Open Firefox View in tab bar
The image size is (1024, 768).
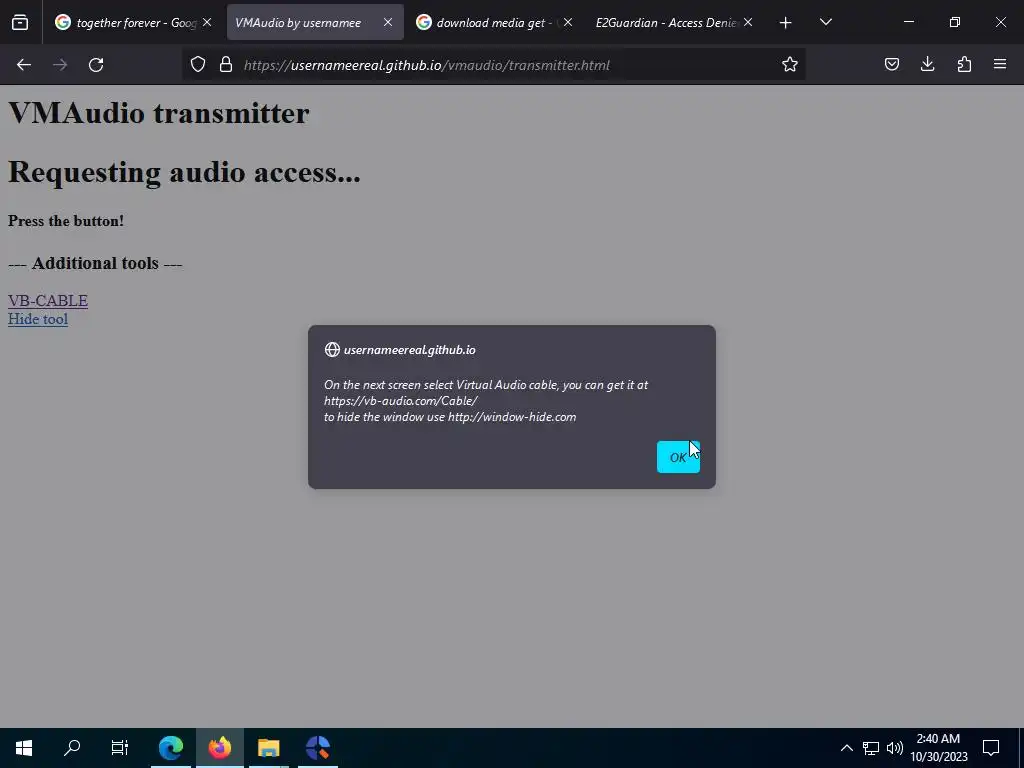[x=20, y=22]
